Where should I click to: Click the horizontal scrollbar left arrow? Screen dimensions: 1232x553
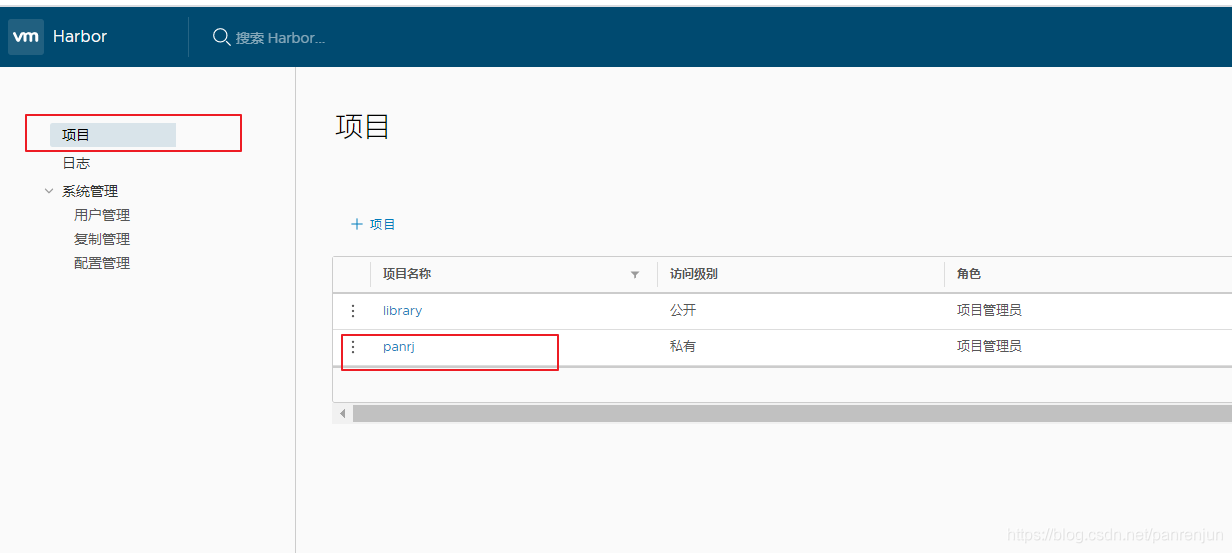click(x=342, y=413)
